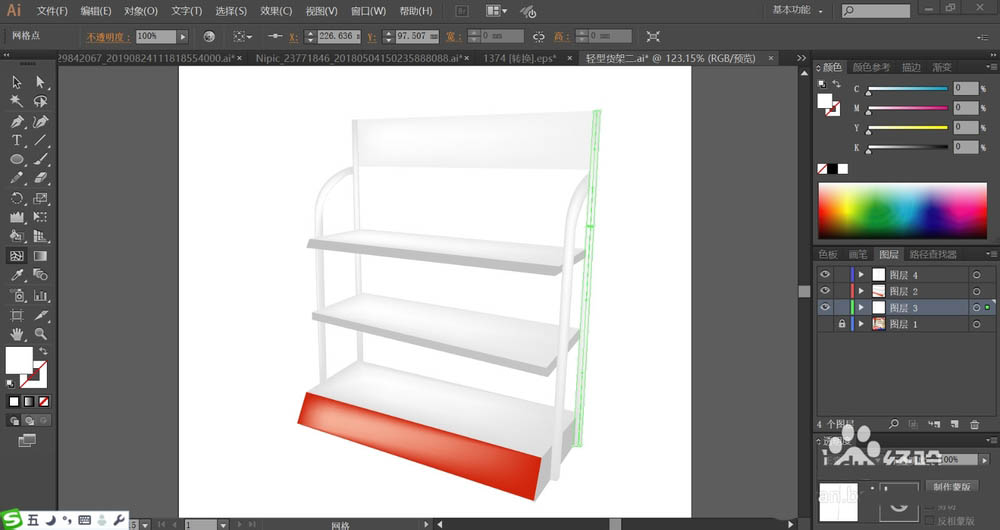Select the Gradient tool
Screen dimensions: 1000x530
point(40,256)
